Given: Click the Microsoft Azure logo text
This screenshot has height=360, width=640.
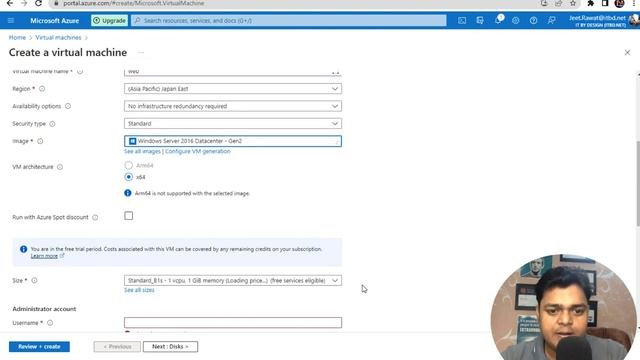Looking at the screenshot, I should pyautogui.click(x=55, y=20).
